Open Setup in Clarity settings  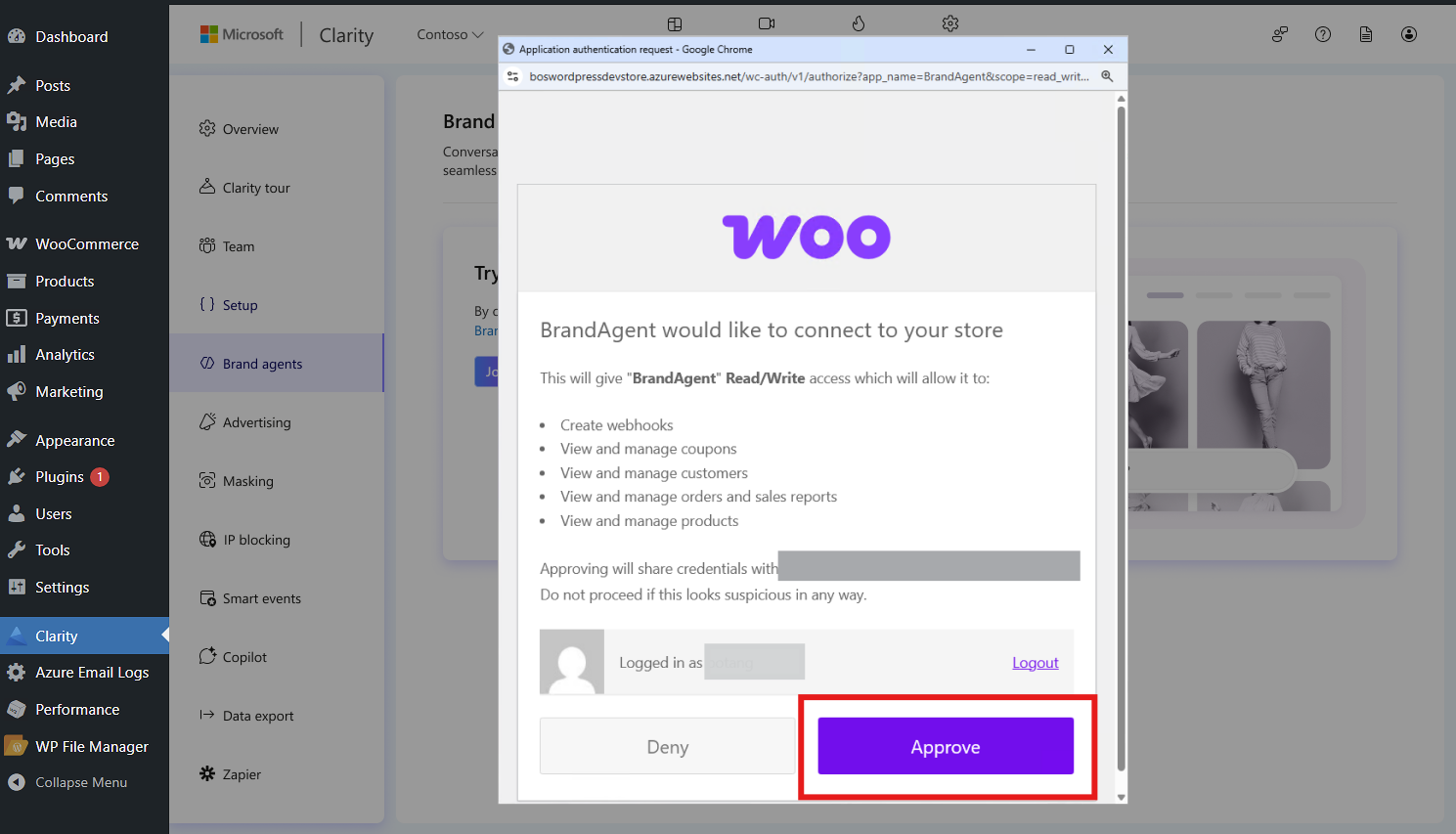[x=277, y=305]
